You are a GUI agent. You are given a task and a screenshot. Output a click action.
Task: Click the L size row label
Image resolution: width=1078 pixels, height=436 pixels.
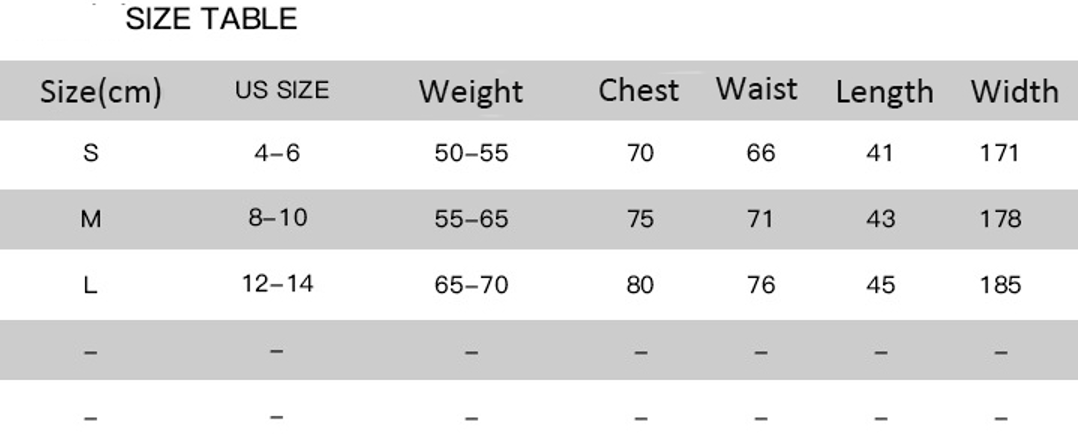(91, 286)
